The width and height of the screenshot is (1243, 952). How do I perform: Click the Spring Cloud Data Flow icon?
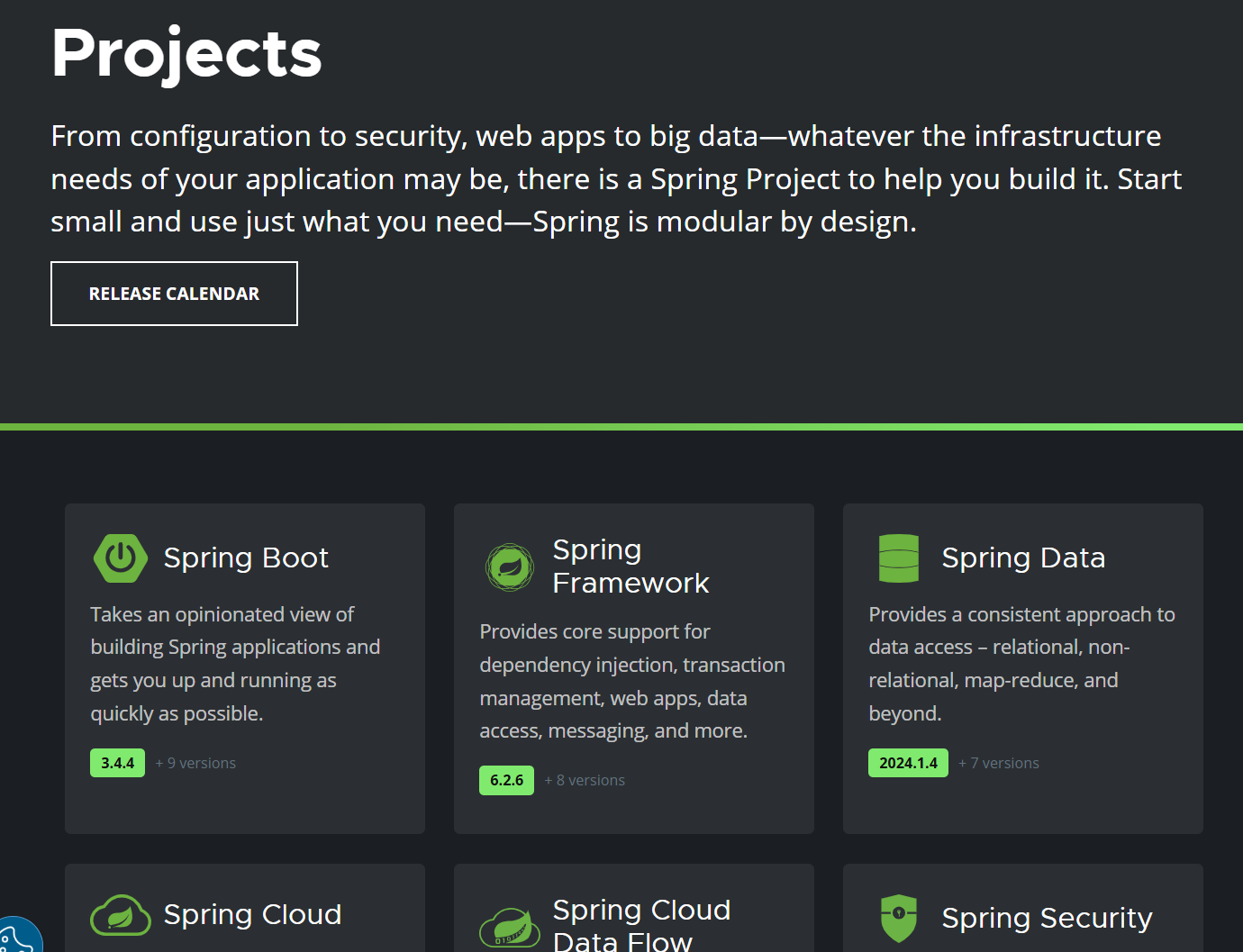click(510, 927)
